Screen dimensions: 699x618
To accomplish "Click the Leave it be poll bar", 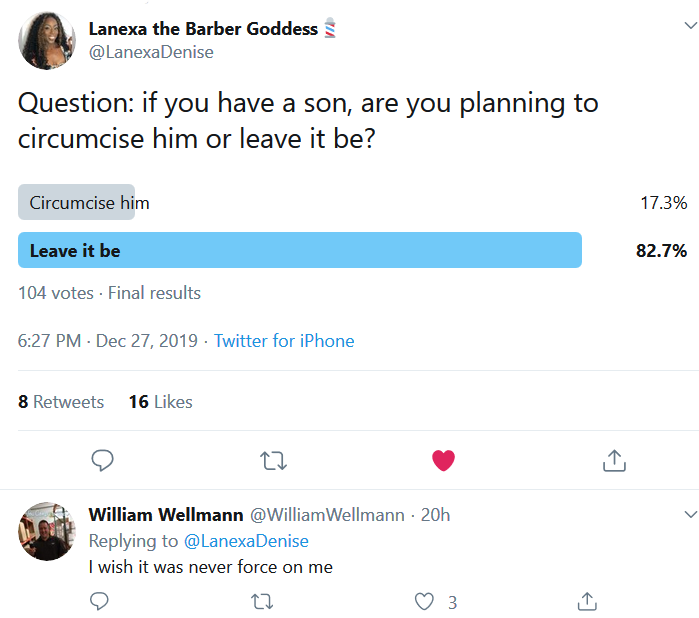I will [x=300, y=250].
